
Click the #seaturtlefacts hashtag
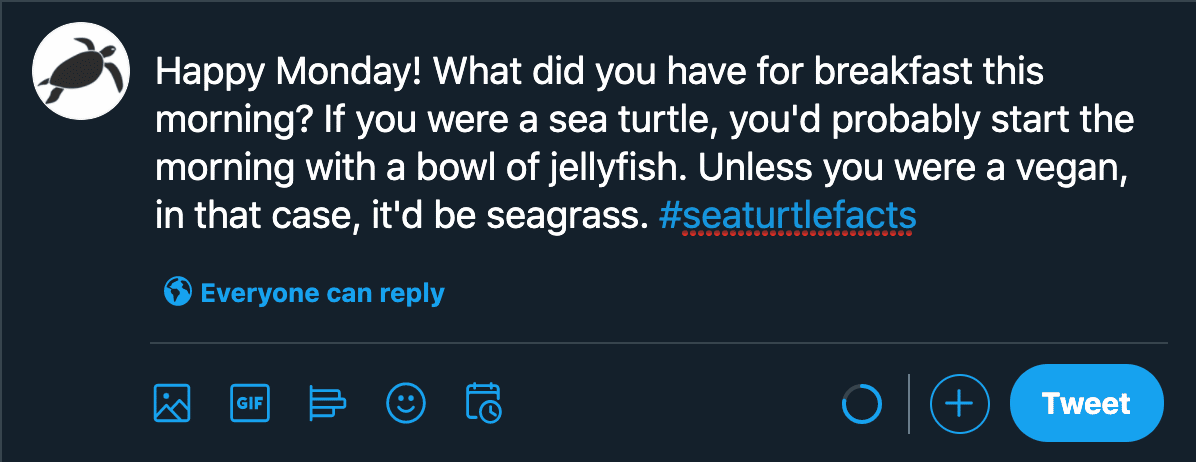click(787, 217)
